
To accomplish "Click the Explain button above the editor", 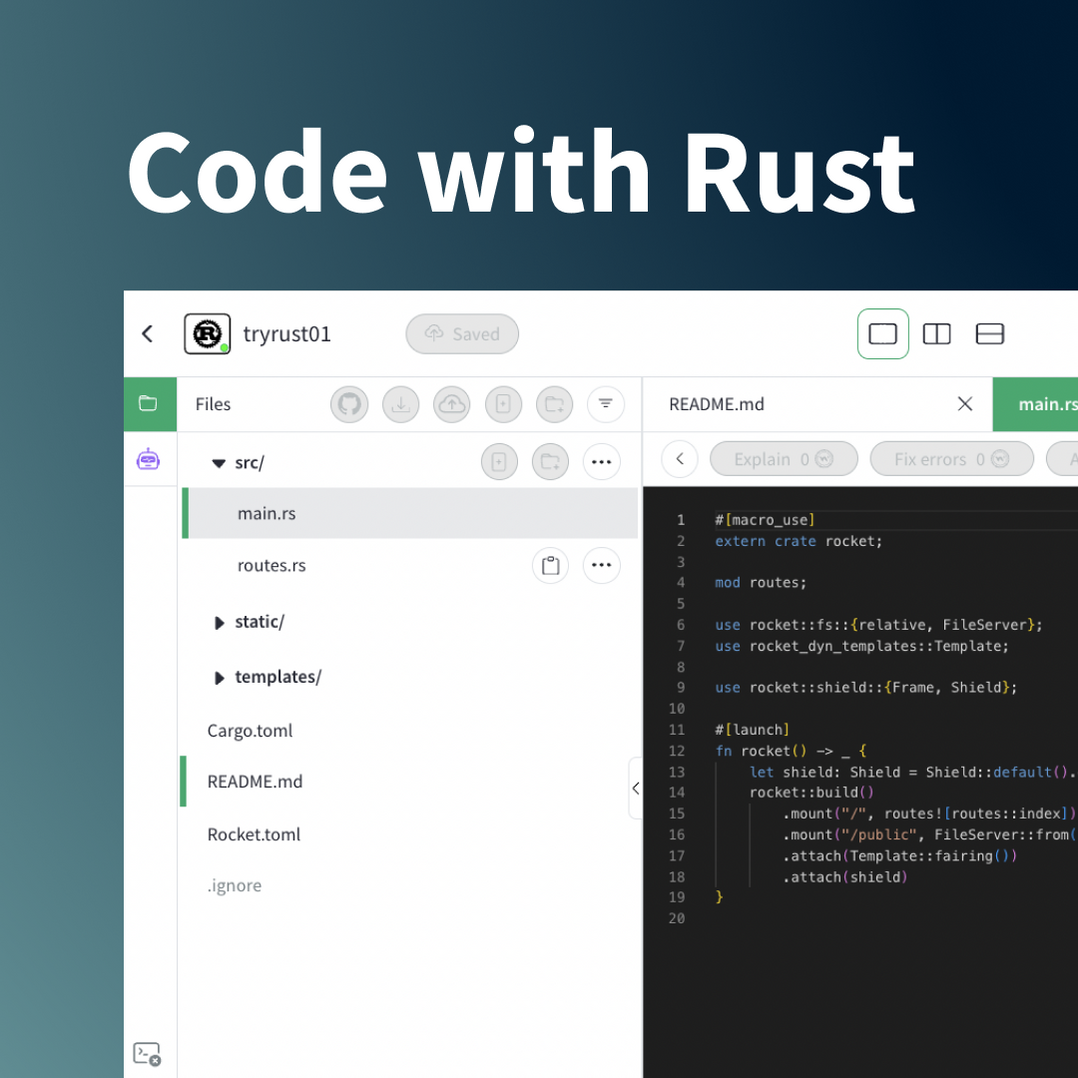I will [x=783, y=458].
